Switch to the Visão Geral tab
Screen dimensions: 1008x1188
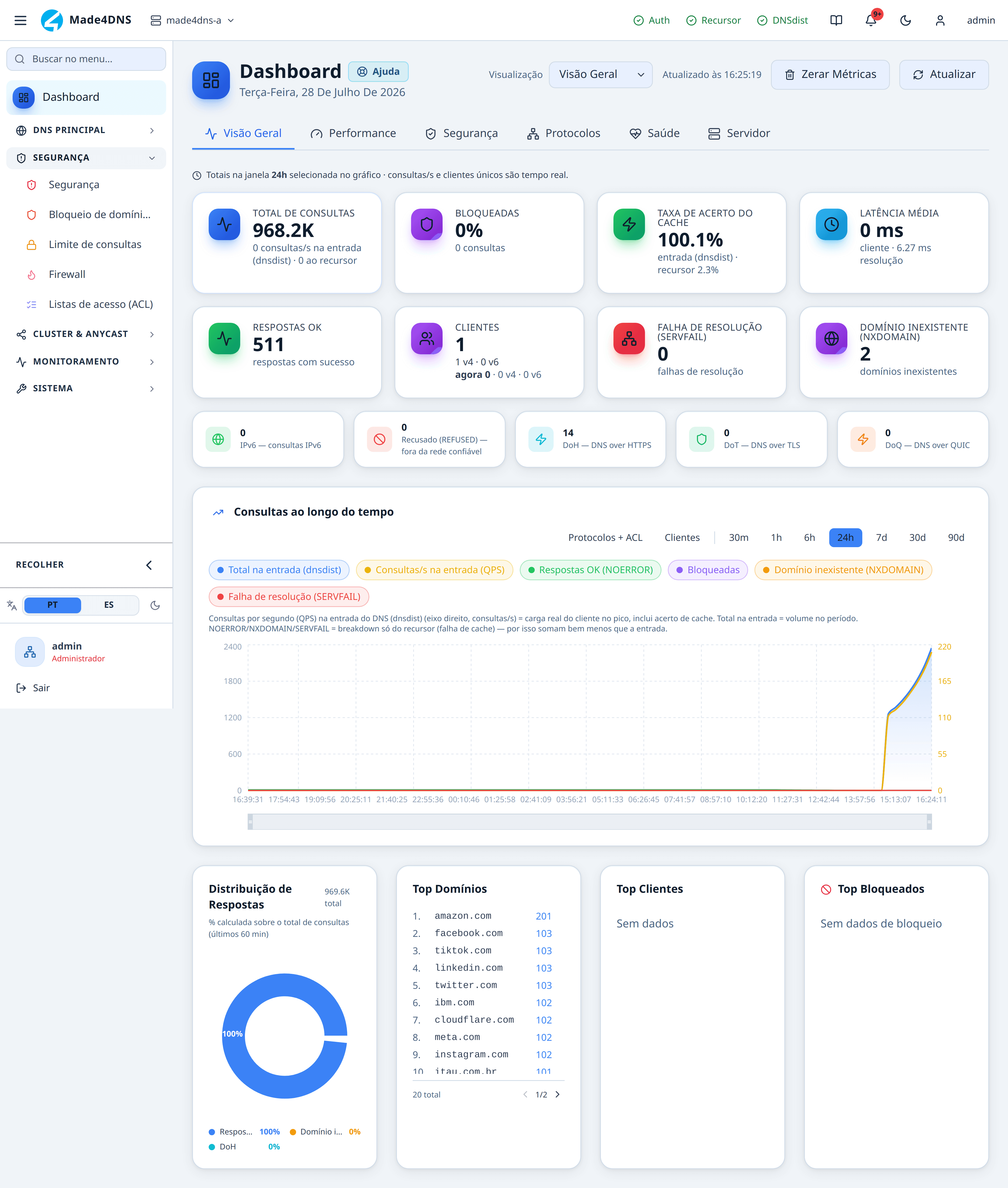coord(243,134)
